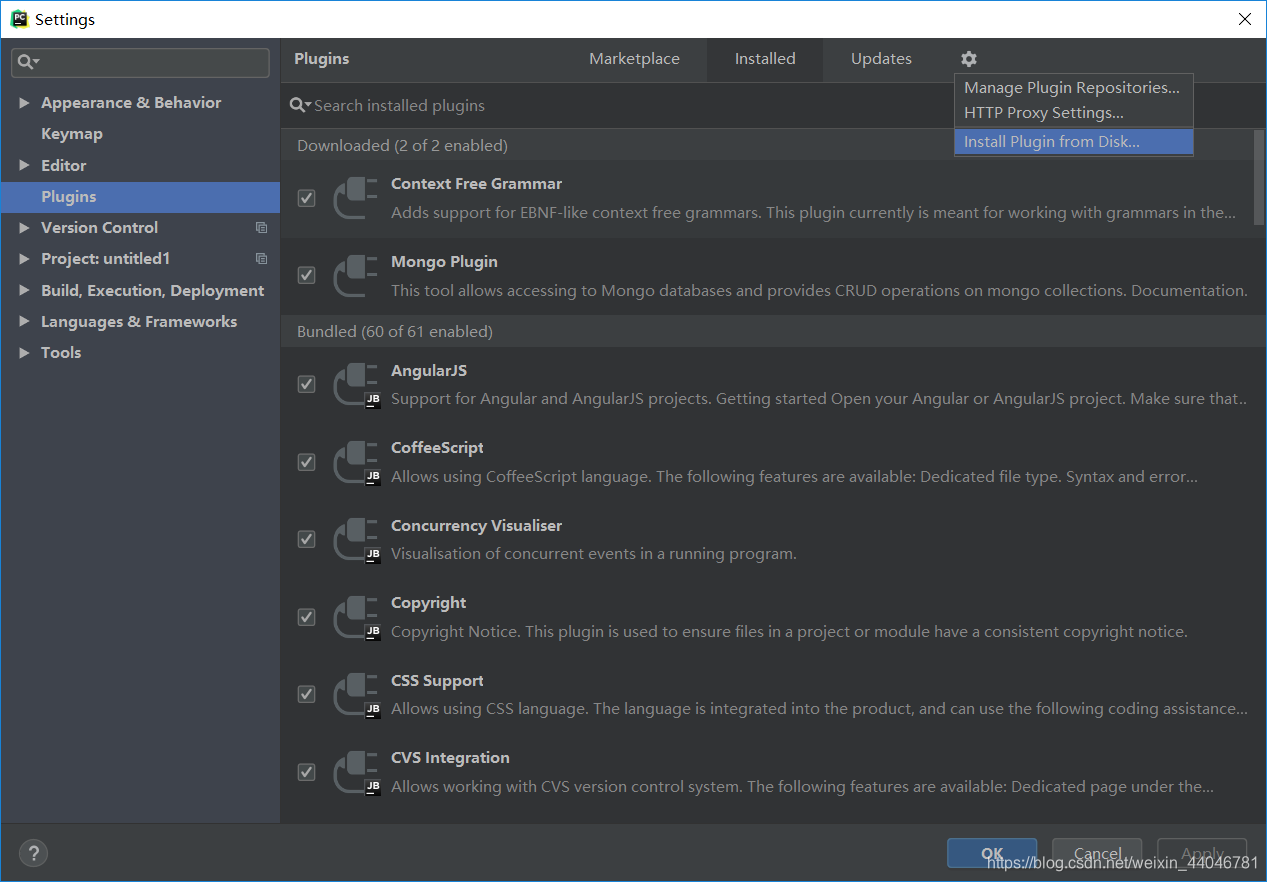1267x882 pixels.
Task: Click the gear settings icon in Plugins header
Action: coord(968,59)
